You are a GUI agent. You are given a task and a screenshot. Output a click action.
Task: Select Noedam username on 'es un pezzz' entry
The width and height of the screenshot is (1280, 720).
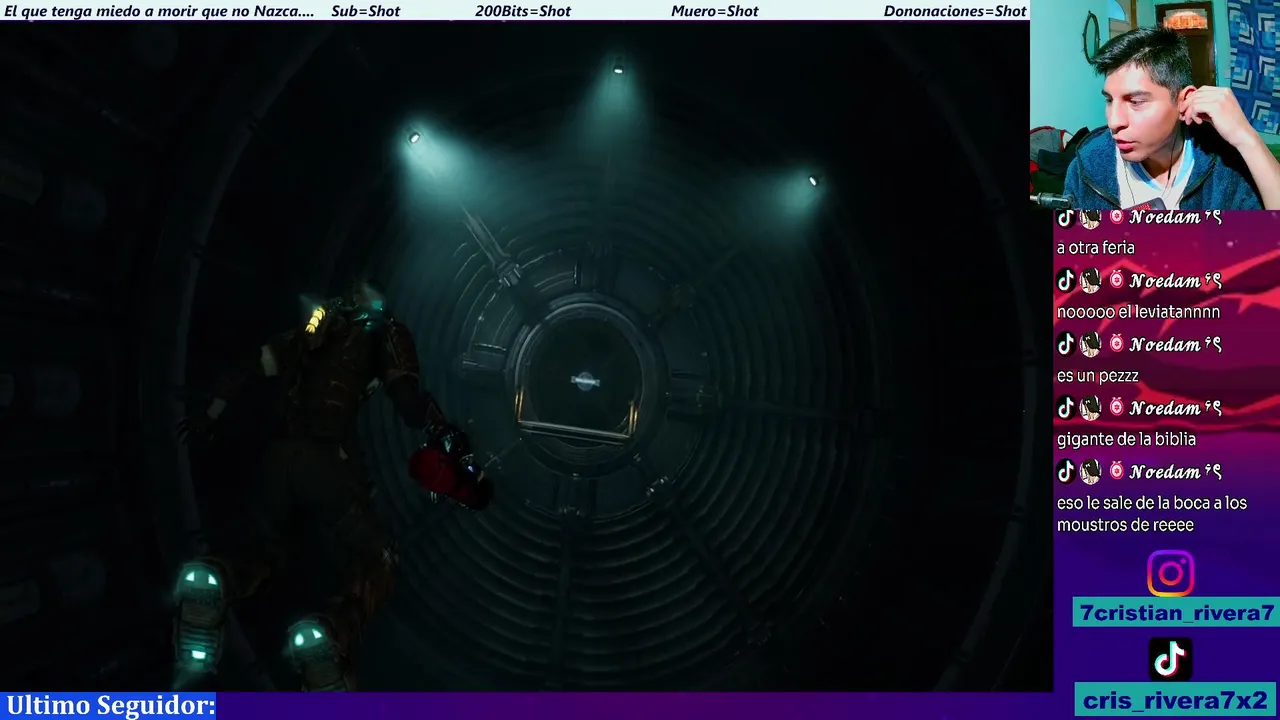click(1175, 345)
